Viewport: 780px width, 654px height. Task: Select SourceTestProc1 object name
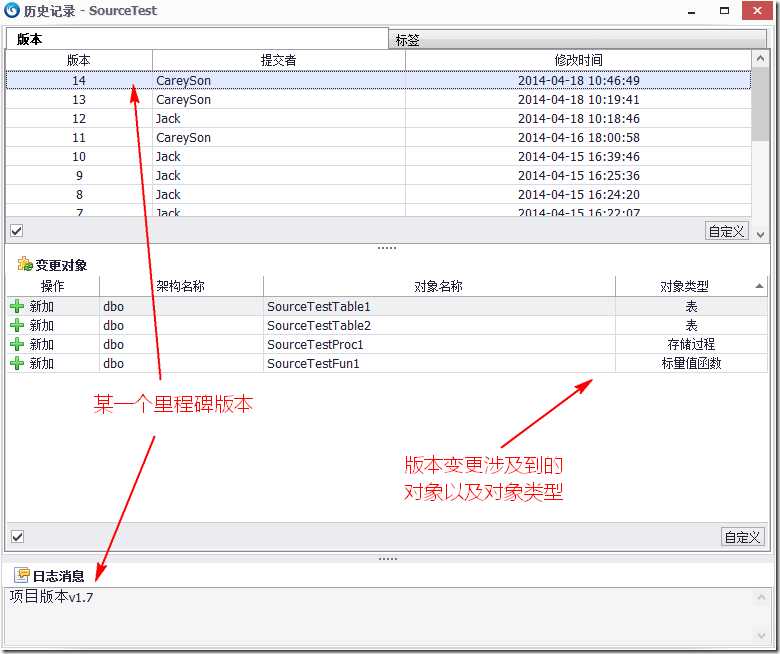pyautogui.click(x=315, y=344)
